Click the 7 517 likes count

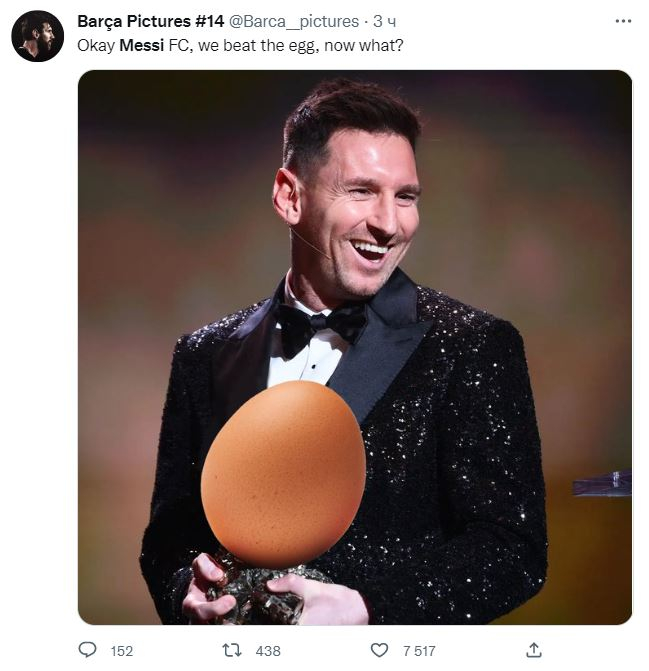click(x=418, y=651)
